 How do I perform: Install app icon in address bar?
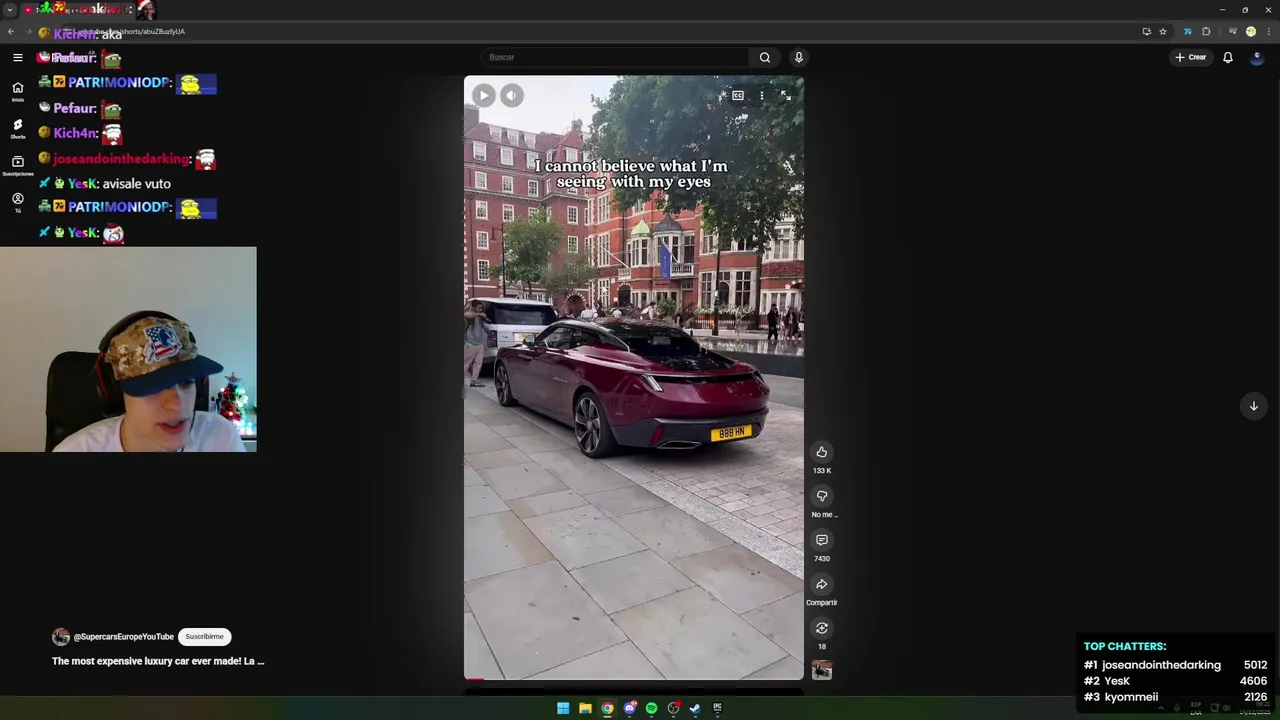point(1146,31)
